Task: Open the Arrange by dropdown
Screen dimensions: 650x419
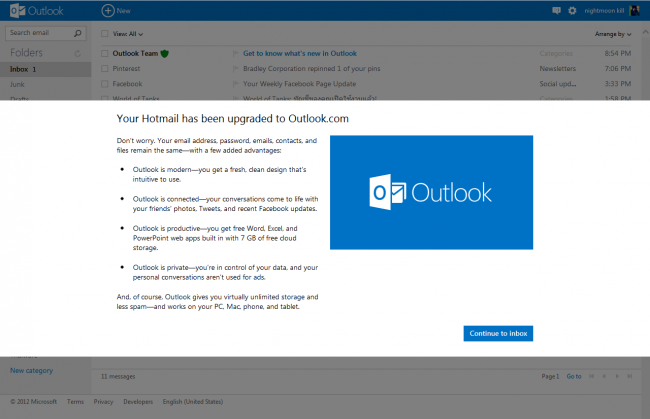Action: point(611,33)
